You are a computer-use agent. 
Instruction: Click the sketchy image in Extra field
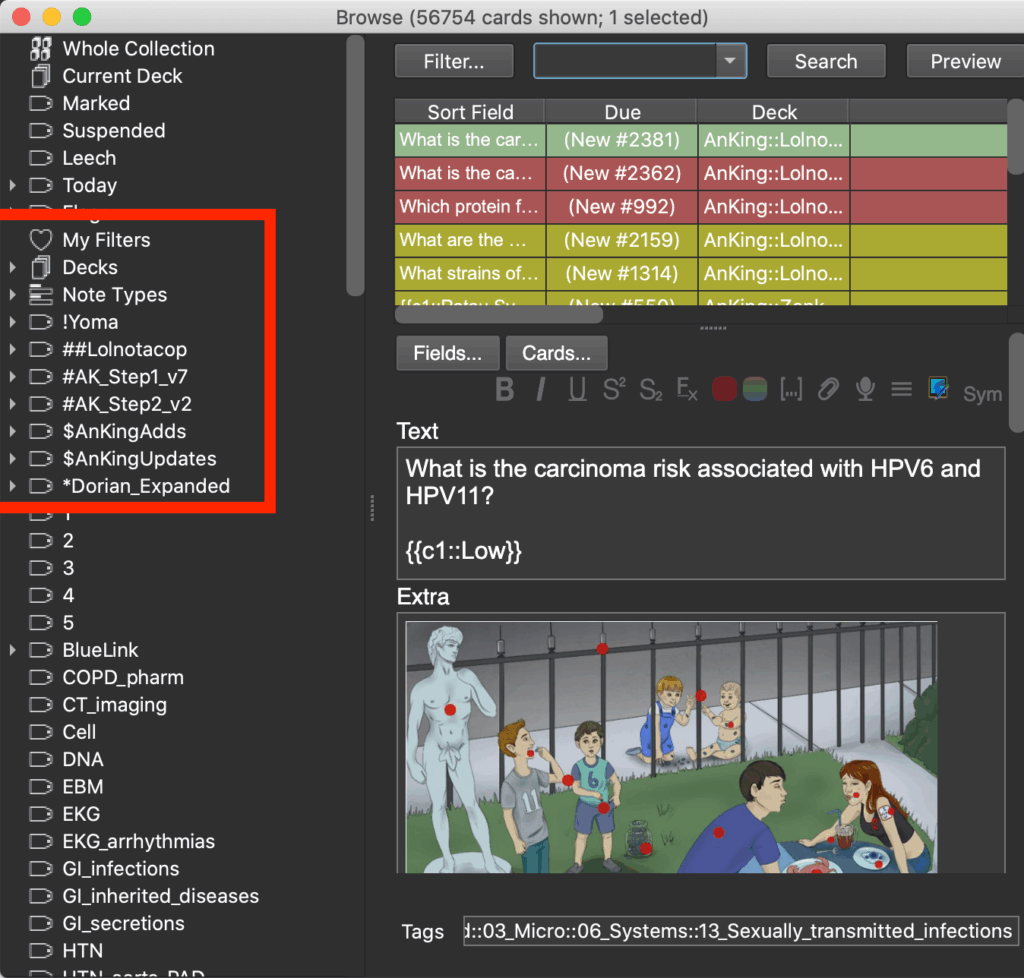(x=671, y=747)
